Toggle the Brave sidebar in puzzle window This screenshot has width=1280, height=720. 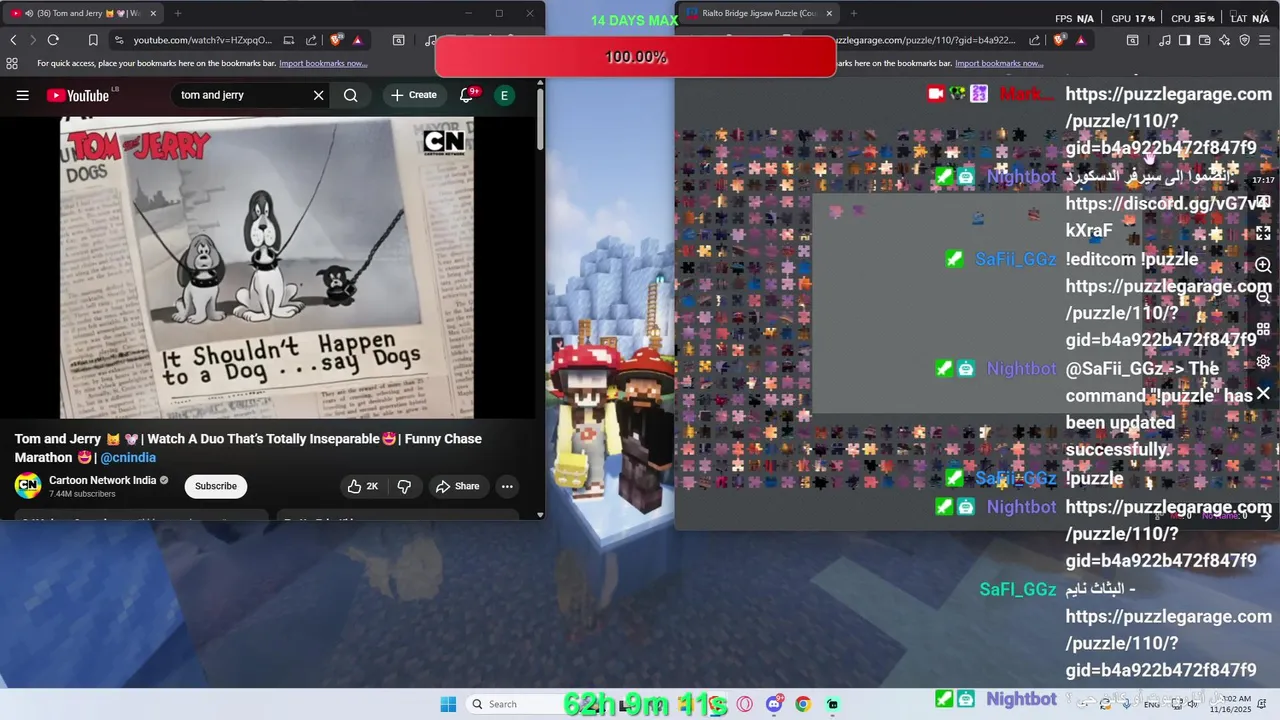pos(1184,40)
